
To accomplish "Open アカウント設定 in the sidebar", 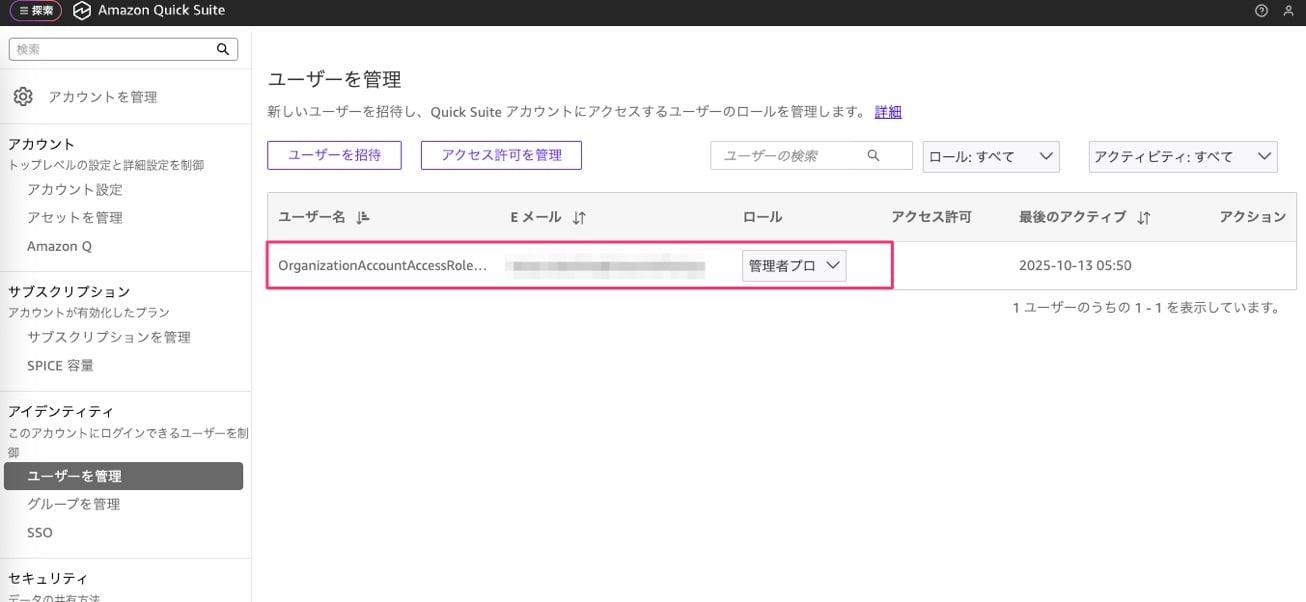I will tap(75, 190).
